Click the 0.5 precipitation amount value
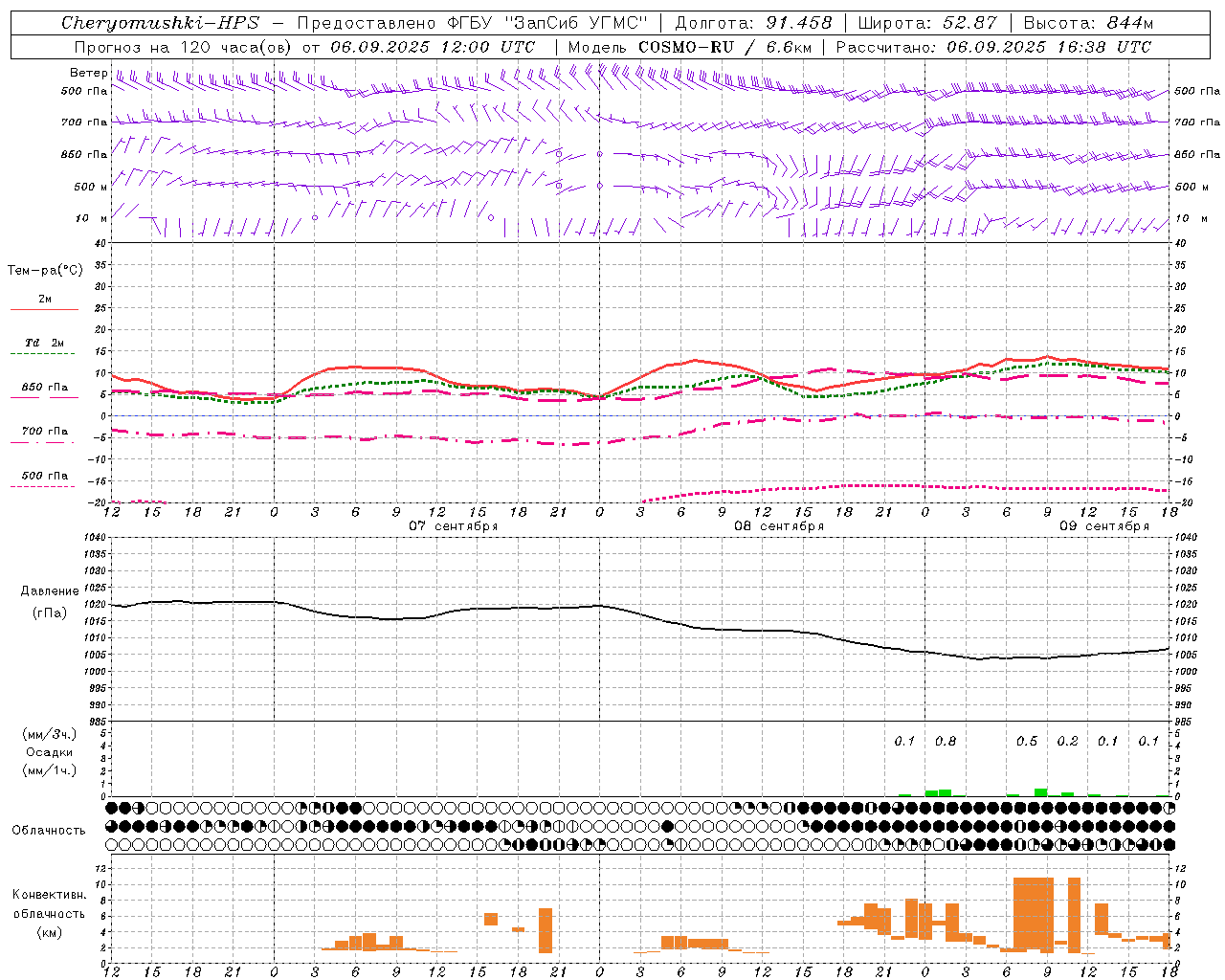Viewport: 1225px width, 980px height. pyautogui.click(x=1027, y=741)
